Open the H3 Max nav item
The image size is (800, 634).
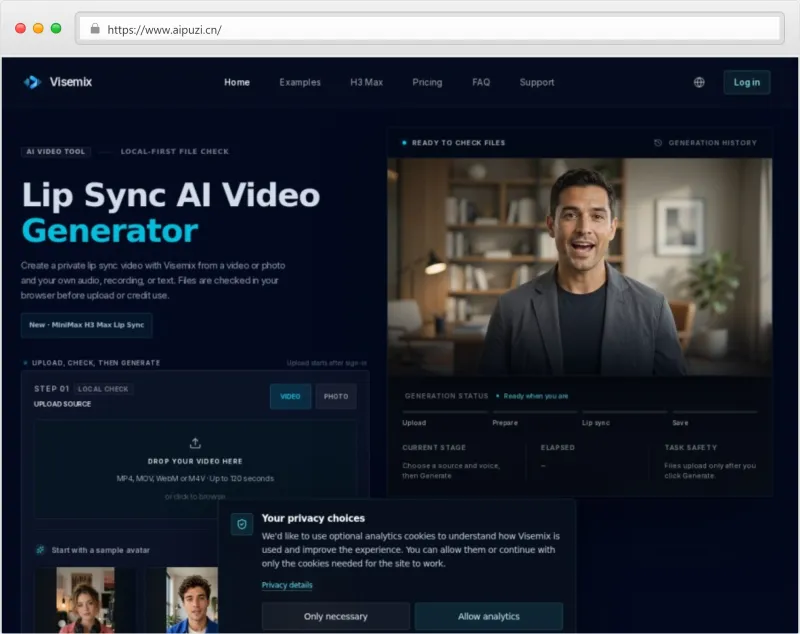(x=366, y=82)
